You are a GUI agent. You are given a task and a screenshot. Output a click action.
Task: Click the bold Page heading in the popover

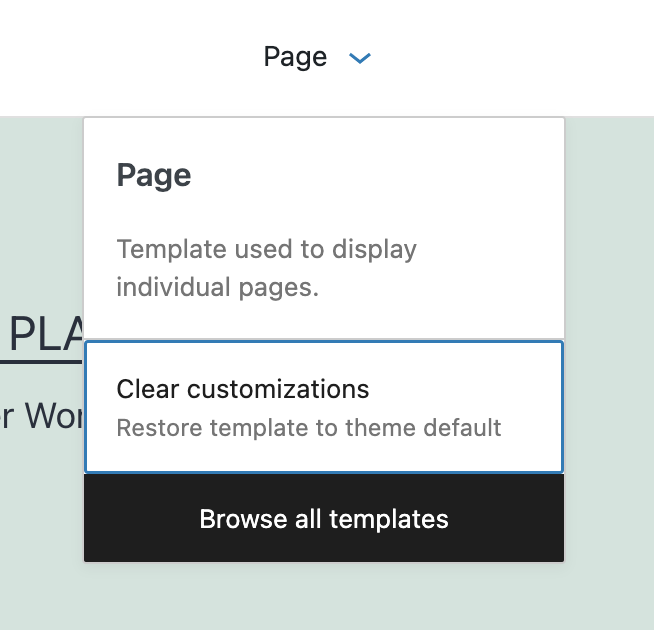point(154,176)
